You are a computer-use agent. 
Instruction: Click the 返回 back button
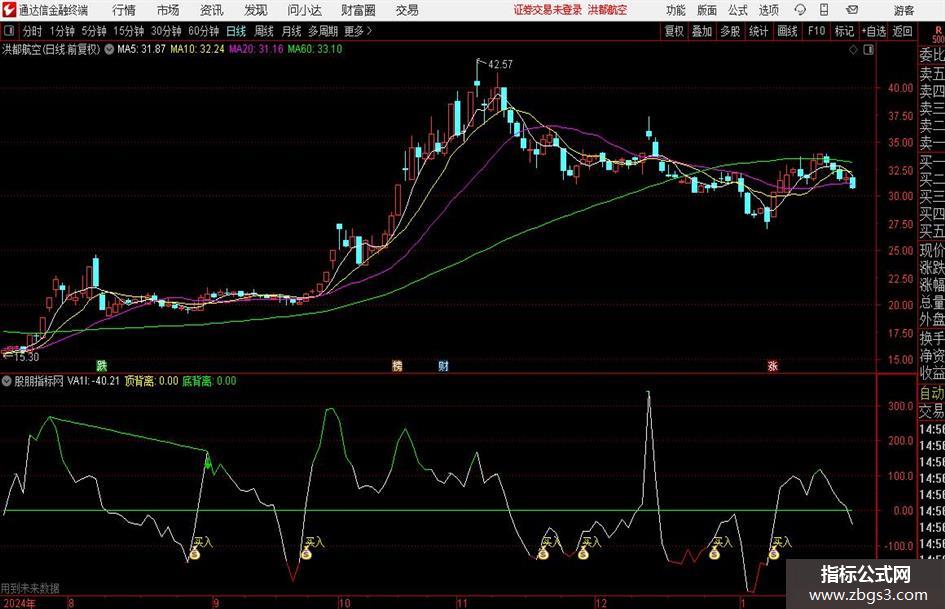902,31
